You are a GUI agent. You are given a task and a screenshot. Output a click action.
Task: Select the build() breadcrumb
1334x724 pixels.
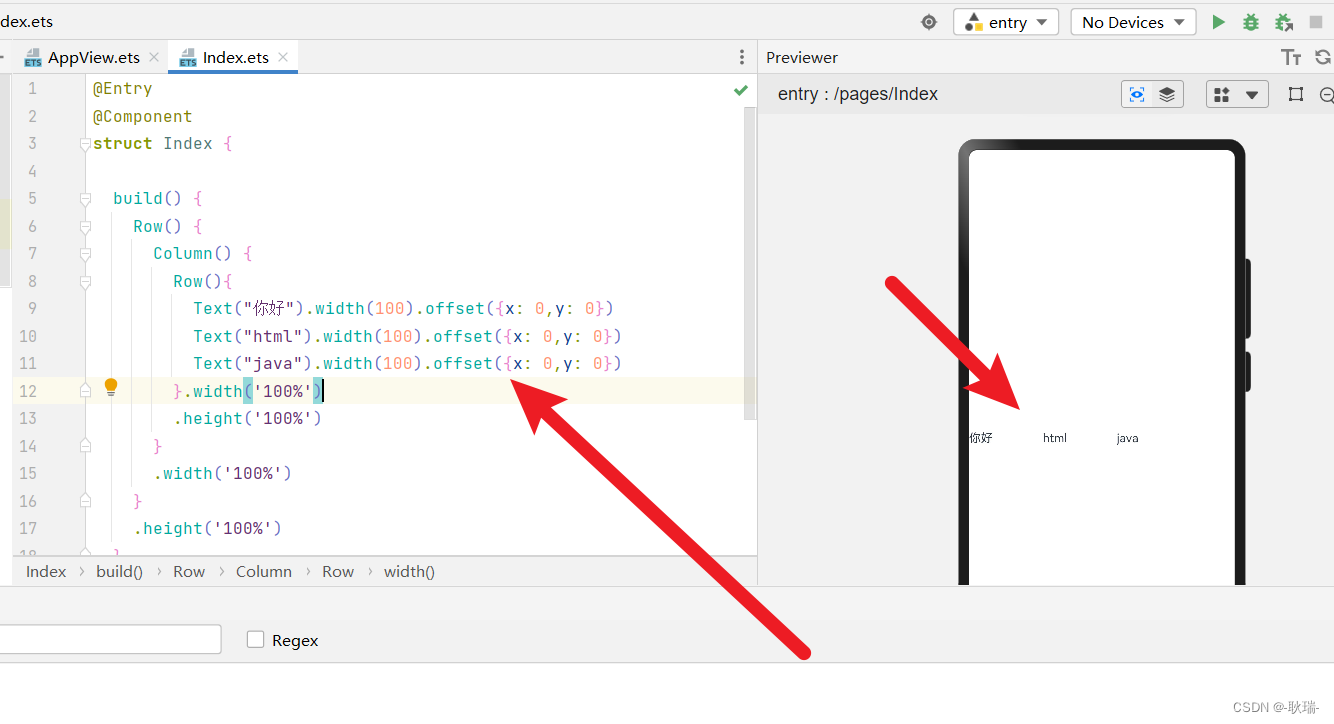(119, 572)
